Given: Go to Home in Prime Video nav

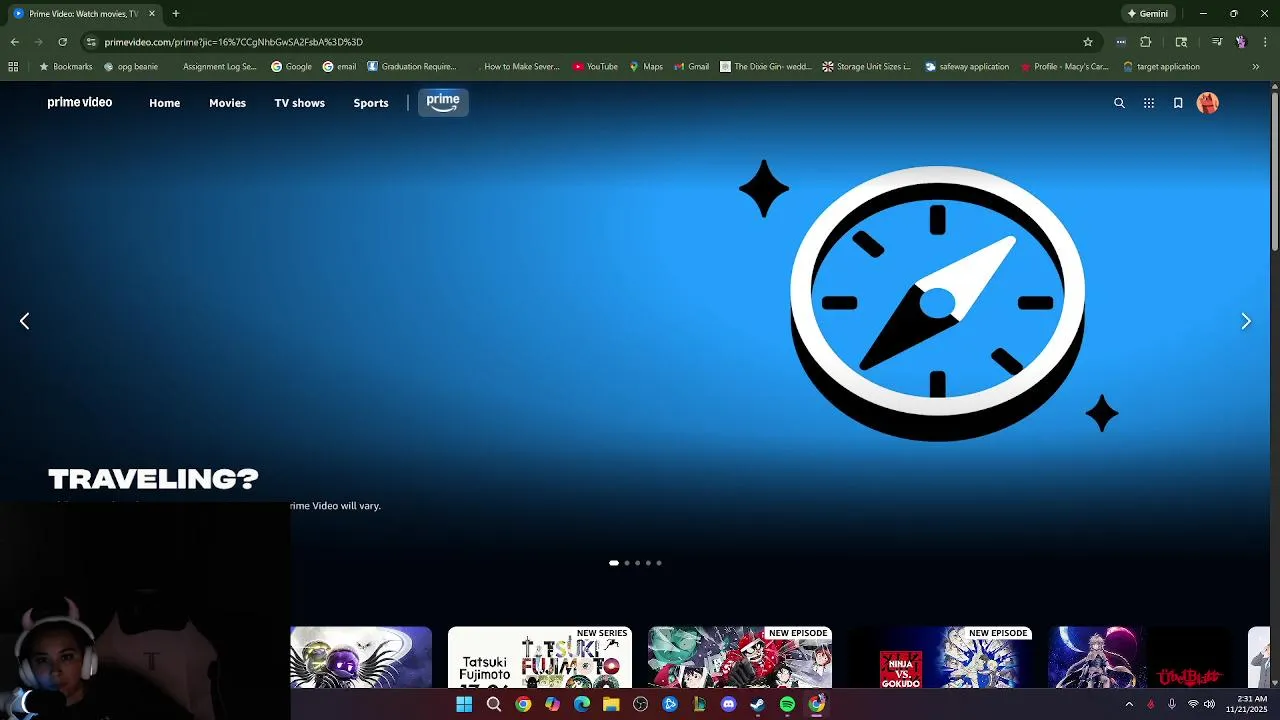Looking at the screenshot, I should tap(165, 103).
